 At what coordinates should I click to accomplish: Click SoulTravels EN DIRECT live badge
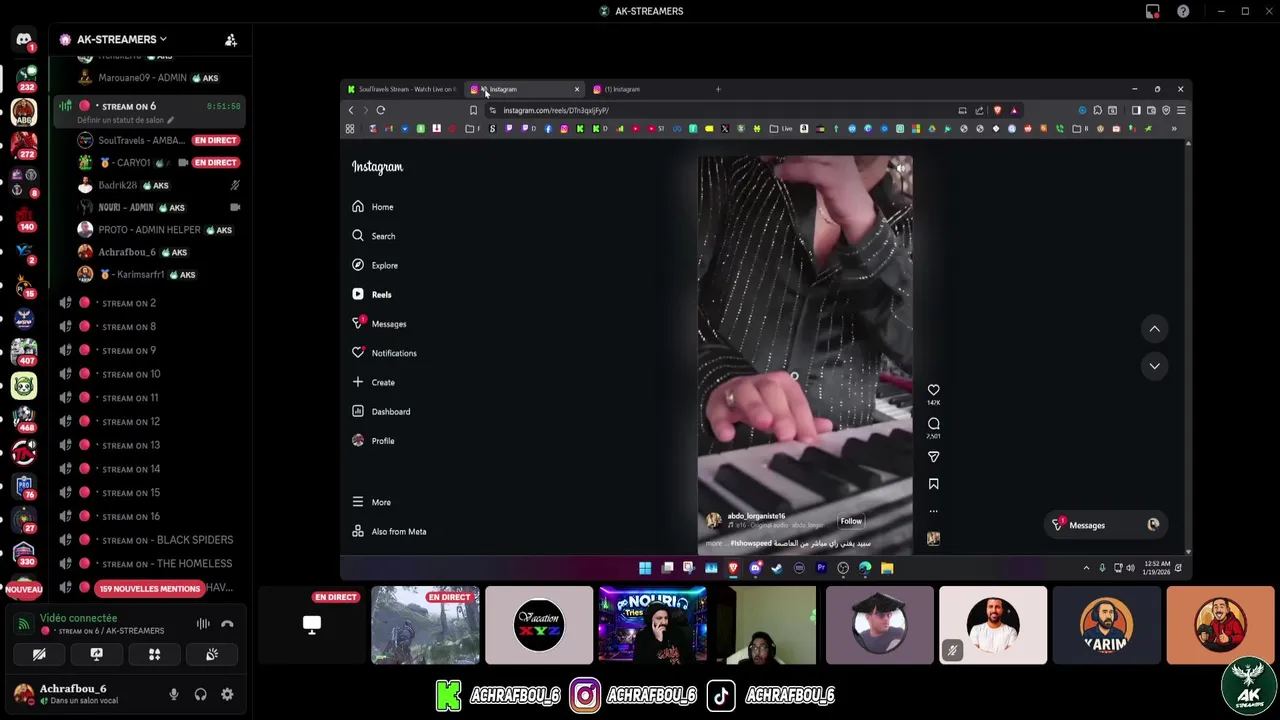tap(215, 140)
